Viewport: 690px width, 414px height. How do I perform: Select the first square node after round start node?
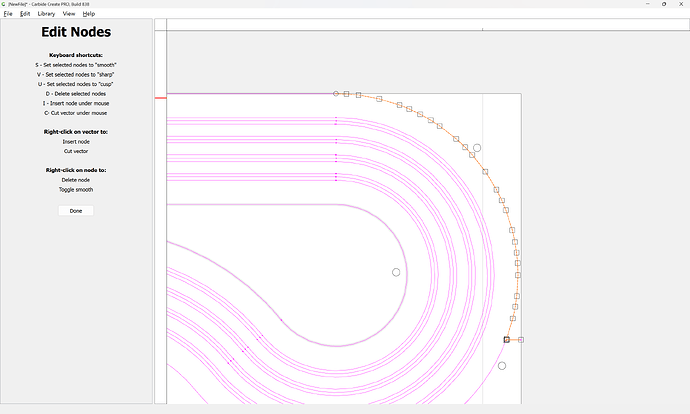[347, 93]
